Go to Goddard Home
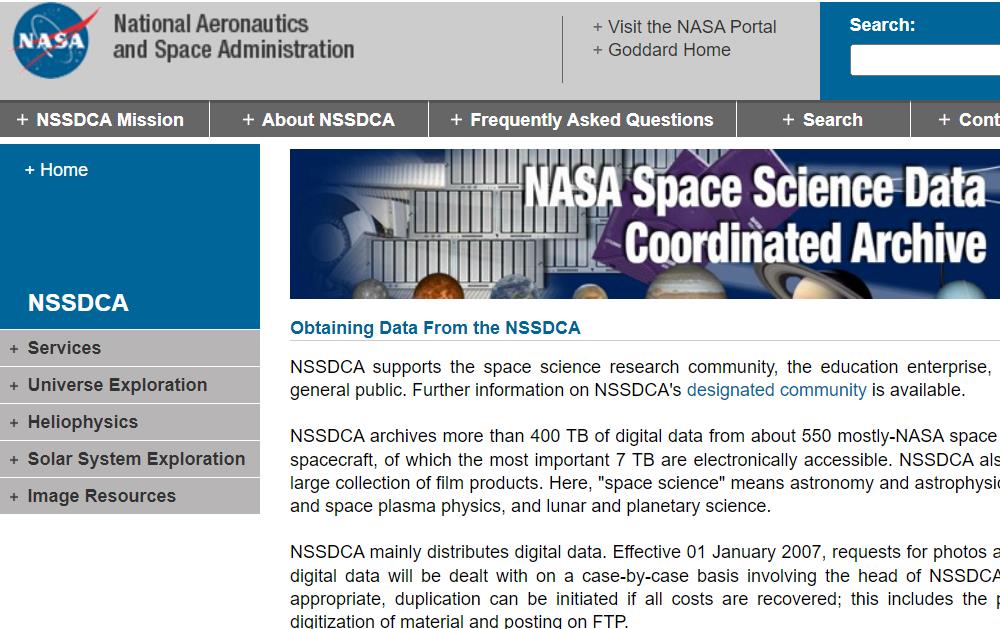 [661, 50]
